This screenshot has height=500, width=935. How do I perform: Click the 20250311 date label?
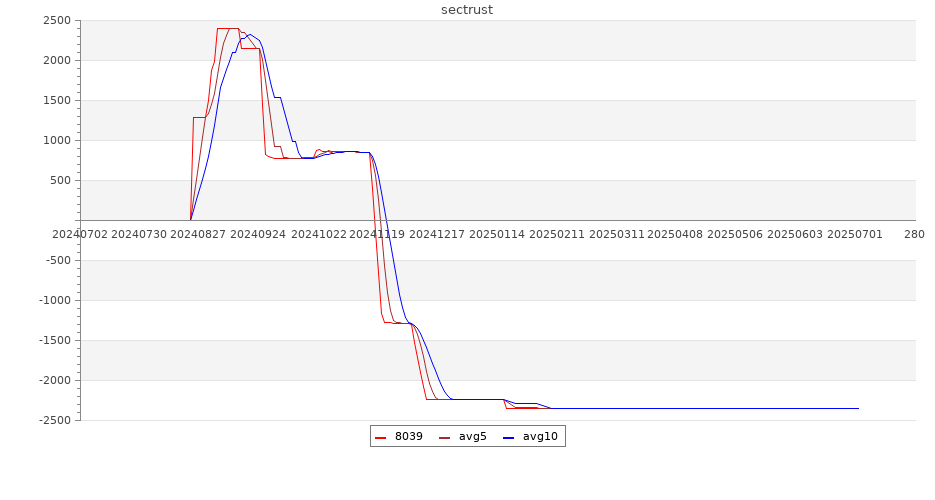(x=617, y=234)
